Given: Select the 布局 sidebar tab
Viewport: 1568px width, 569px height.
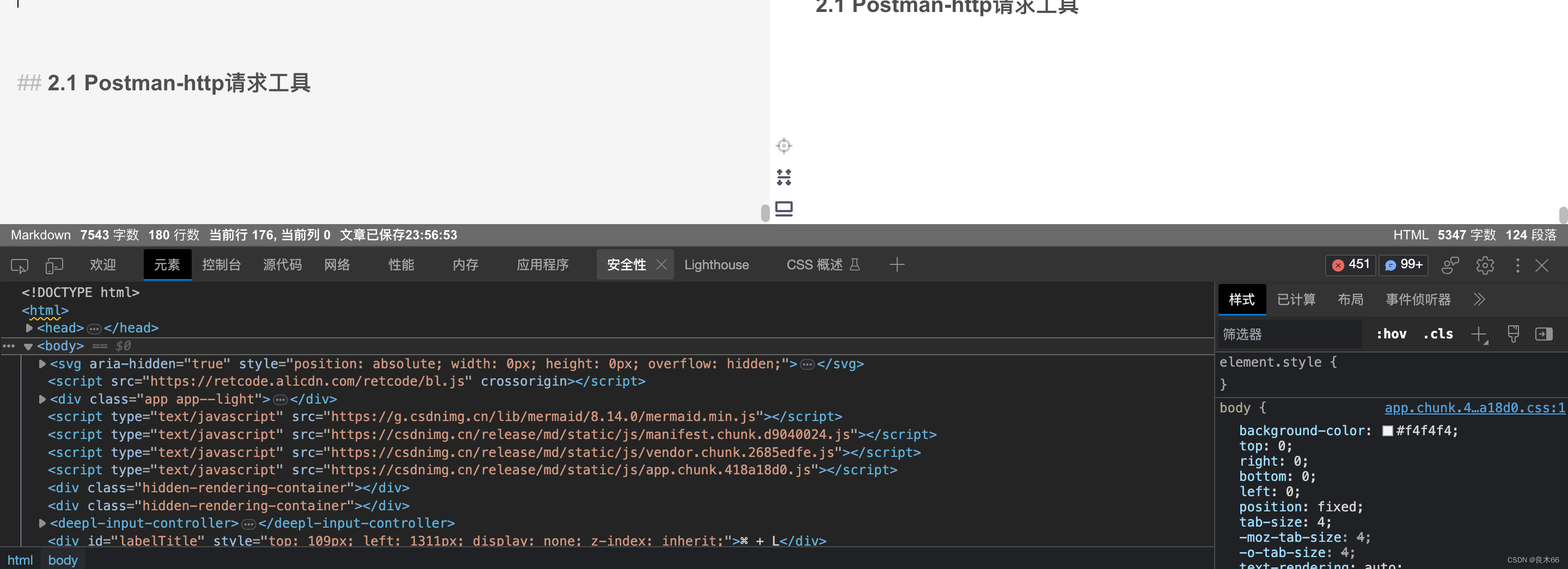Looking at the screenshot, I should coord(1350,299).
